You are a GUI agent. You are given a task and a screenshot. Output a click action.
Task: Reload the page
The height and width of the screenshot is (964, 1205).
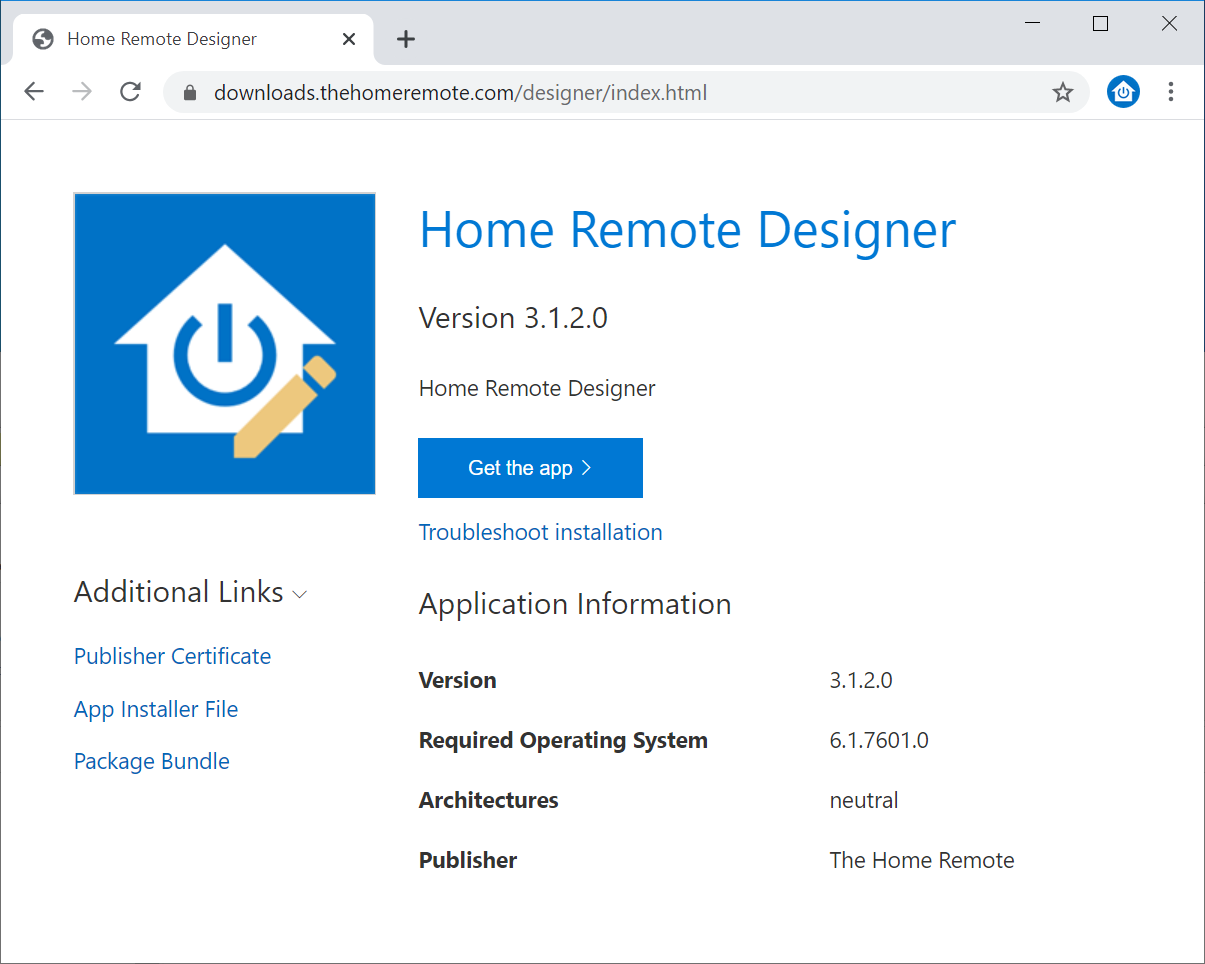pos(130,92)
